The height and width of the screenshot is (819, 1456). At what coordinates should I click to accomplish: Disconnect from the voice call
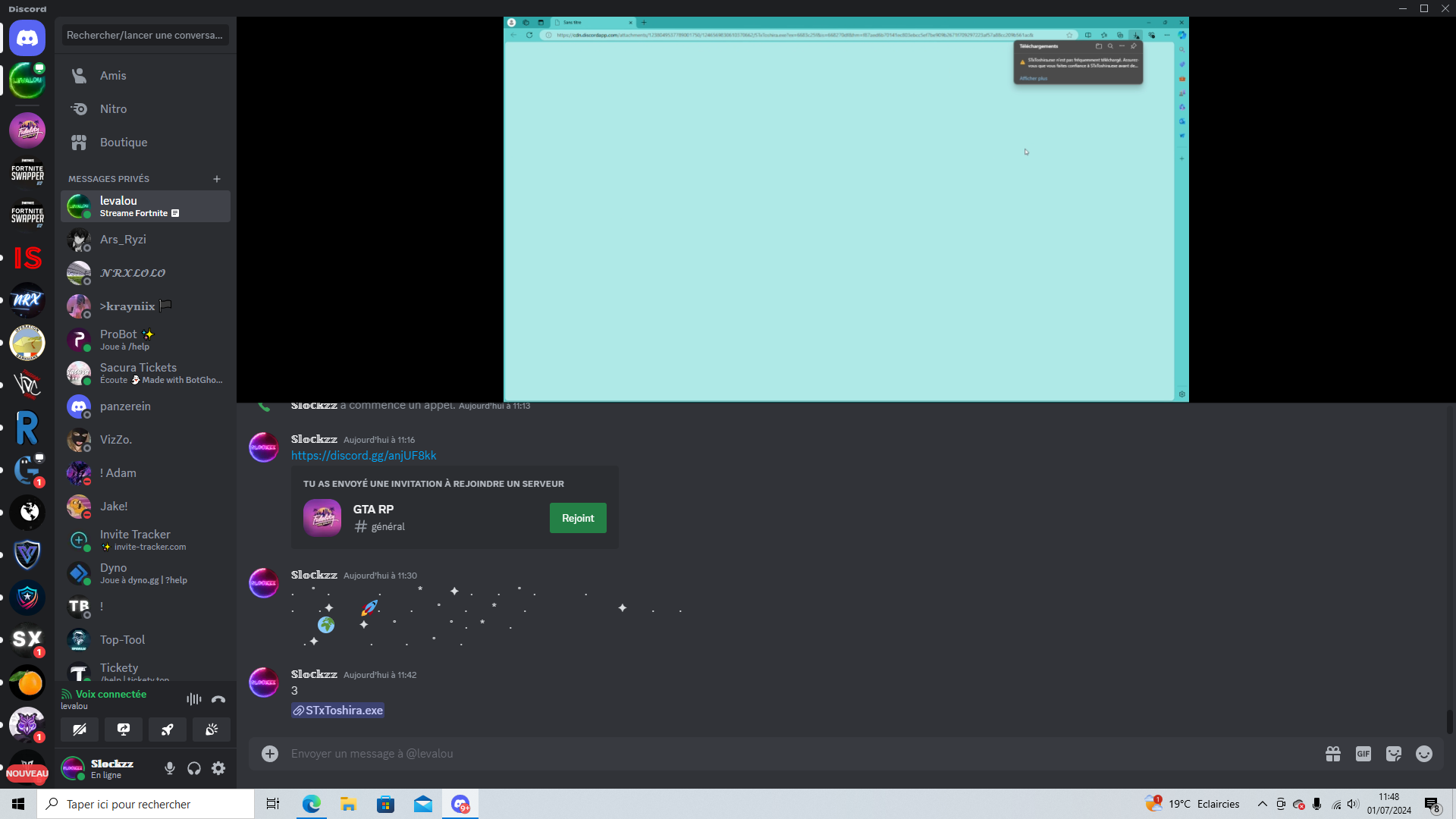218,699
